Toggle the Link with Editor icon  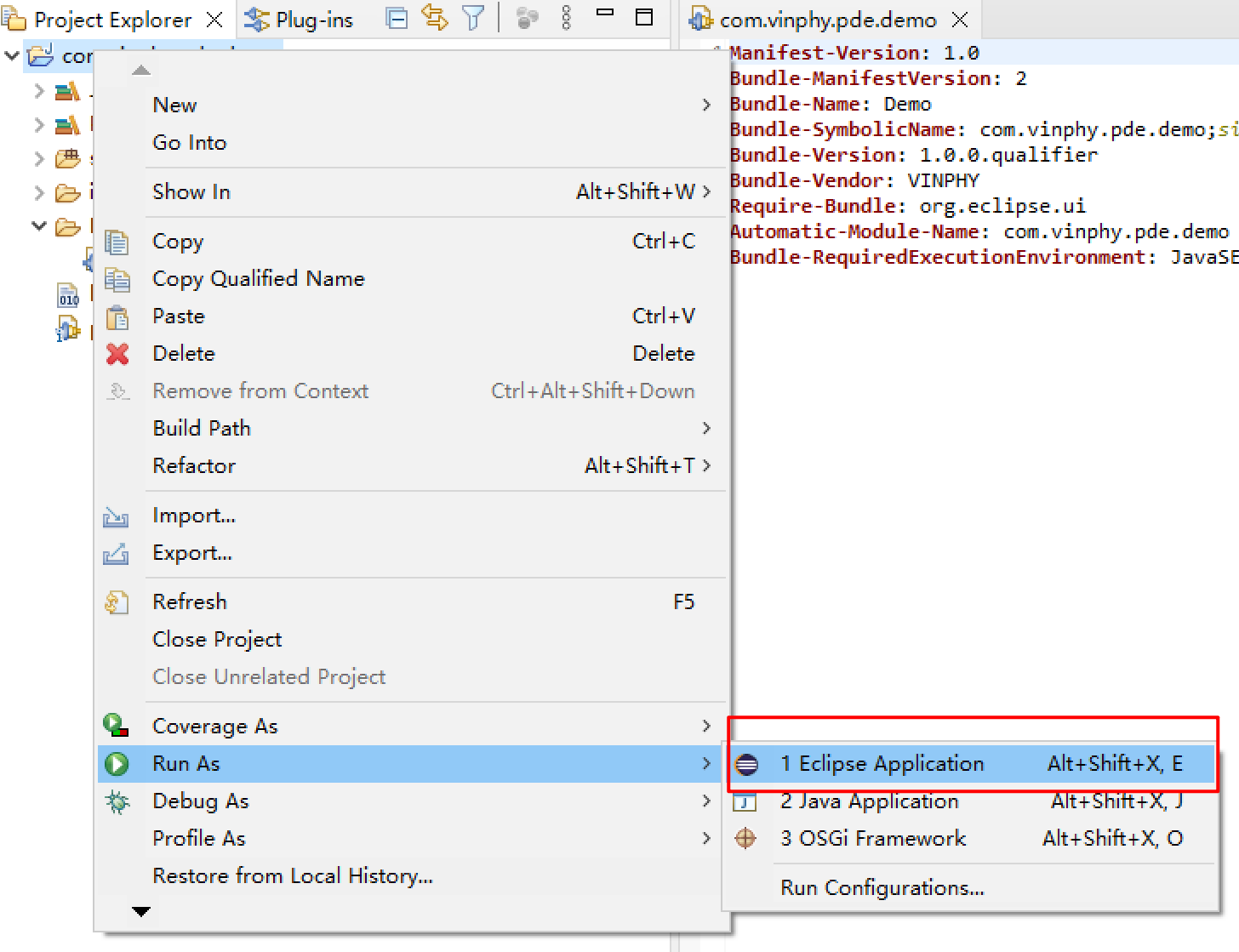click(x=435, y=18)
